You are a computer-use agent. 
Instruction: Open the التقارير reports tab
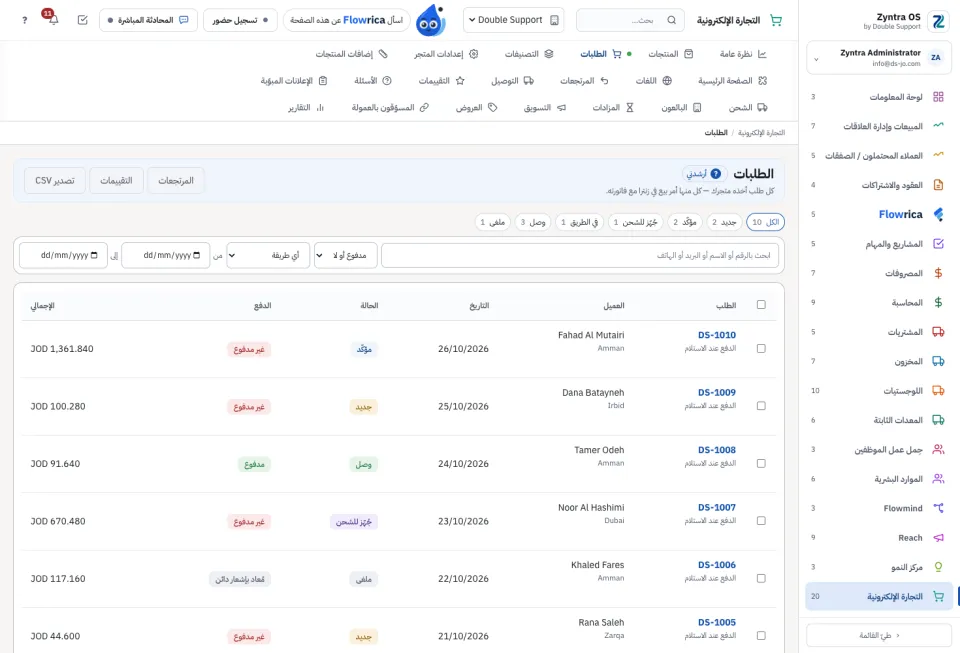[x=306, y=108]
